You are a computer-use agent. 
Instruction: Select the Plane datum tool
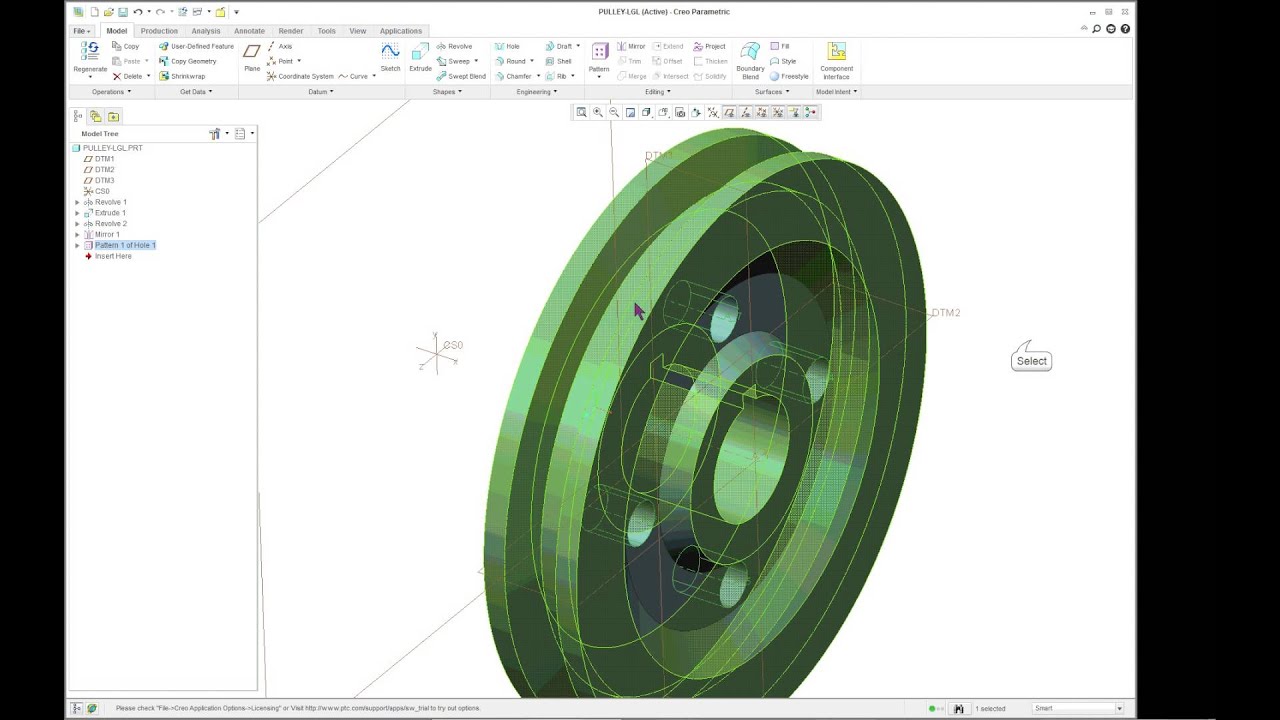pos(252,58)
